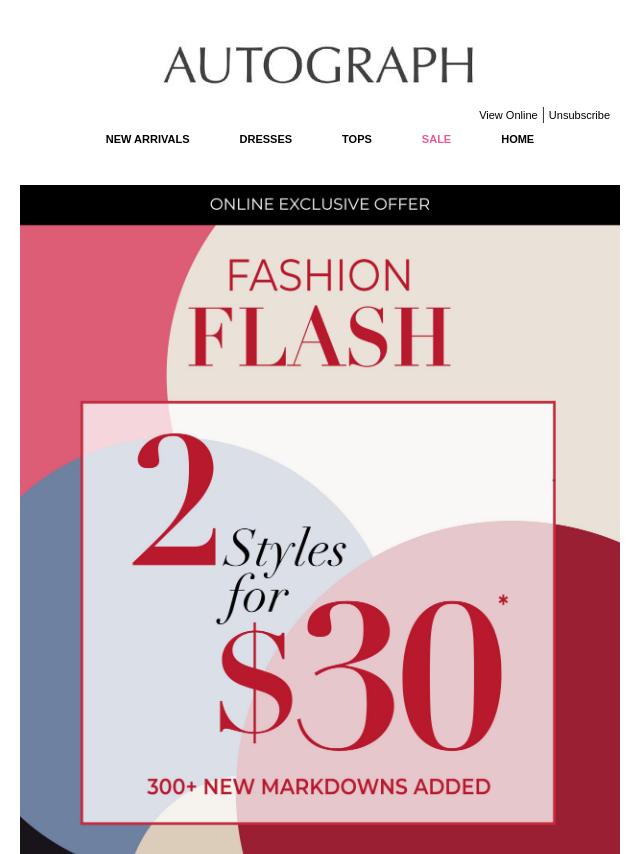
Task: Open the pink SALE link
Action: click(436, 139)
